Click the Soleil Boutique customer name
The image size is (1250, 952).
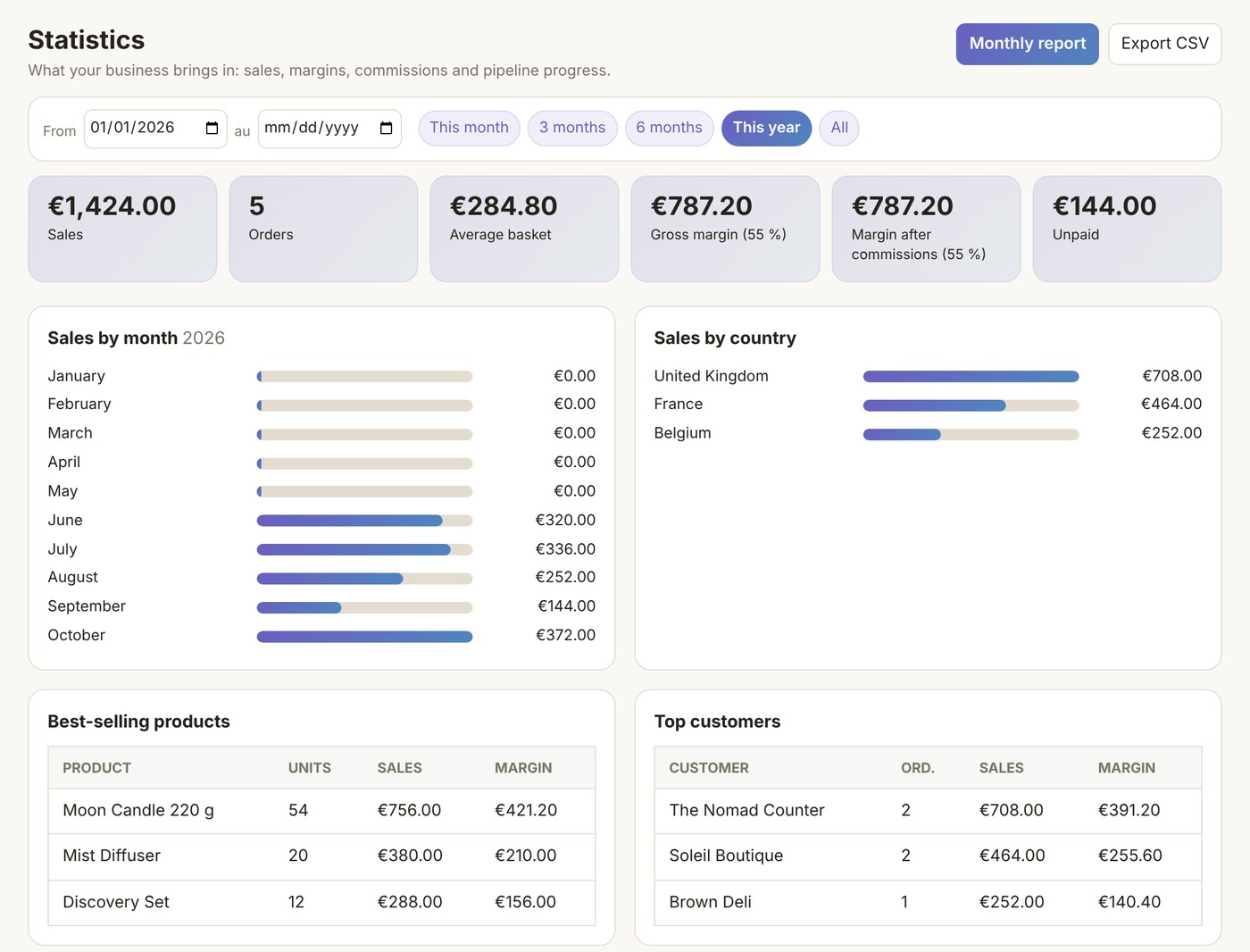tap(726, 856)
